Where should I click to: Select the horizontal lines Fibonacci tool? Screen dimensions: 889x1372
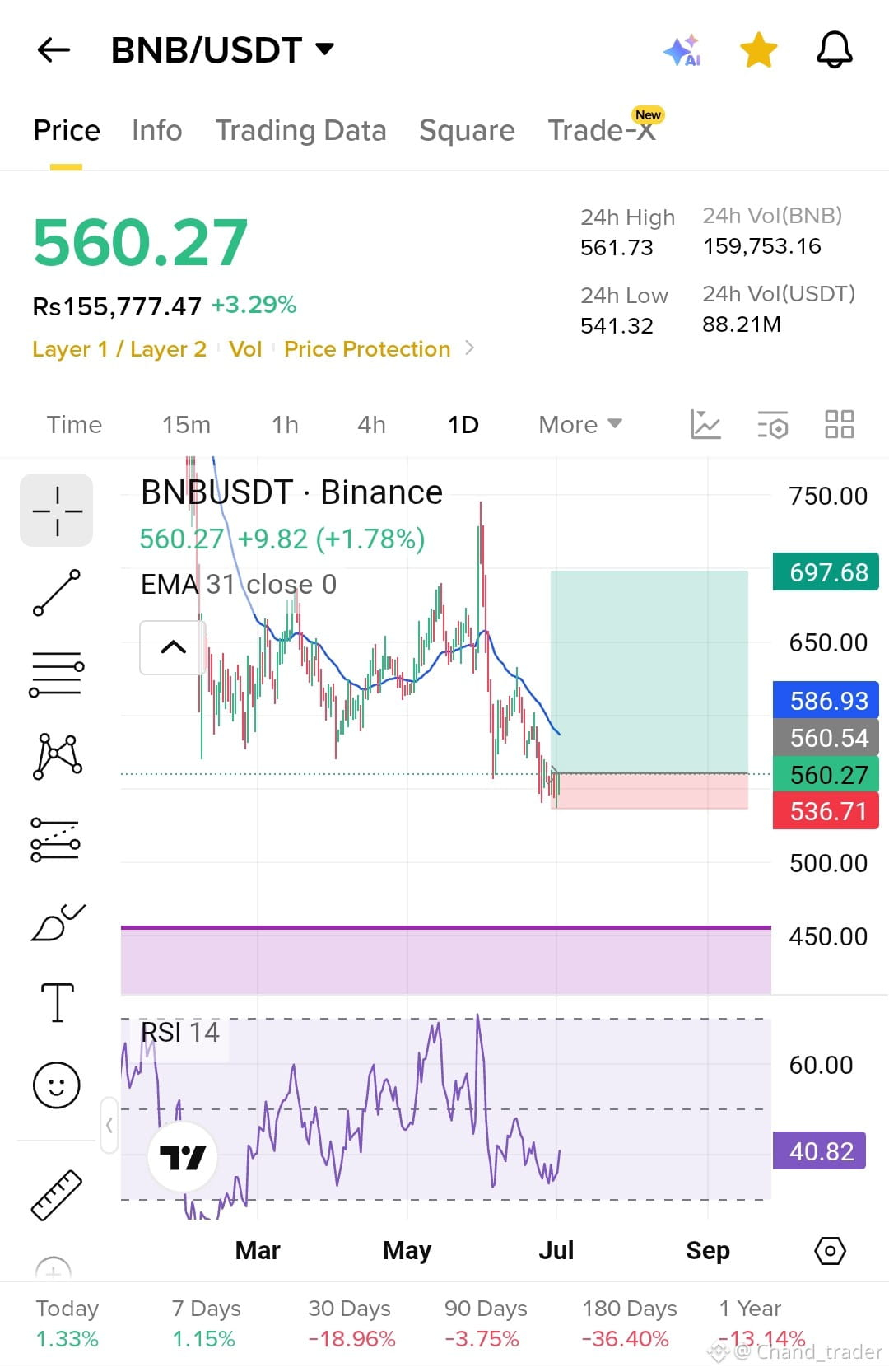click(57, 674)
